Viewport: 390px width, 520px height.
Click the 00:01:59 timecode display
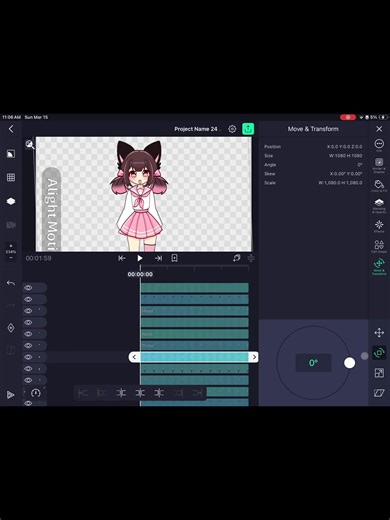pos(38,258)
